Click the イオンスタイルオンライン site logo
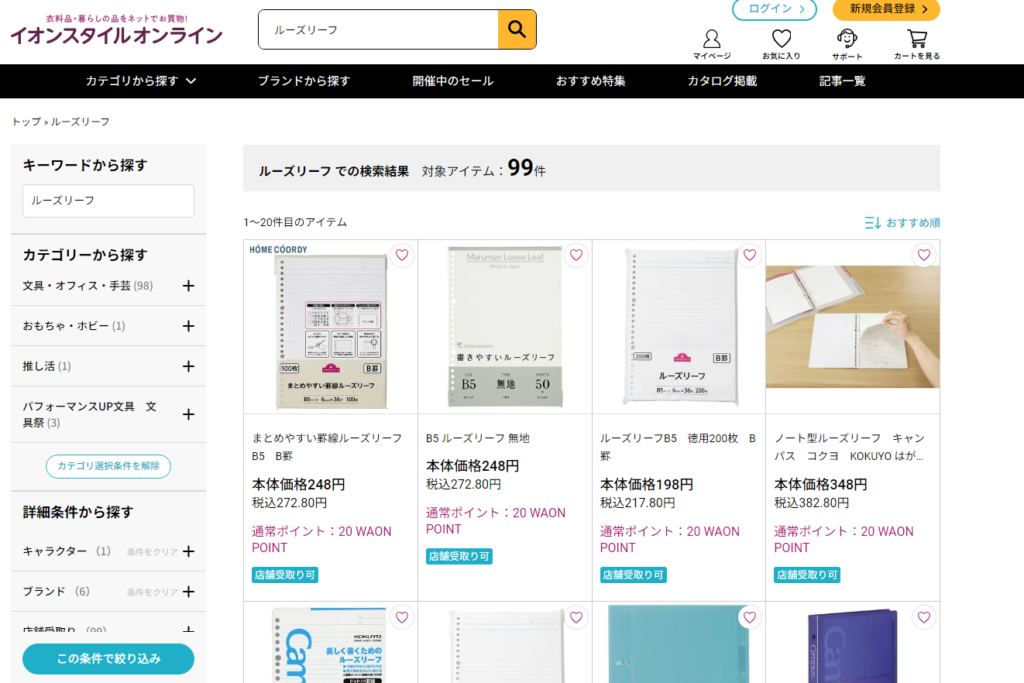 (x=116, y=30)
